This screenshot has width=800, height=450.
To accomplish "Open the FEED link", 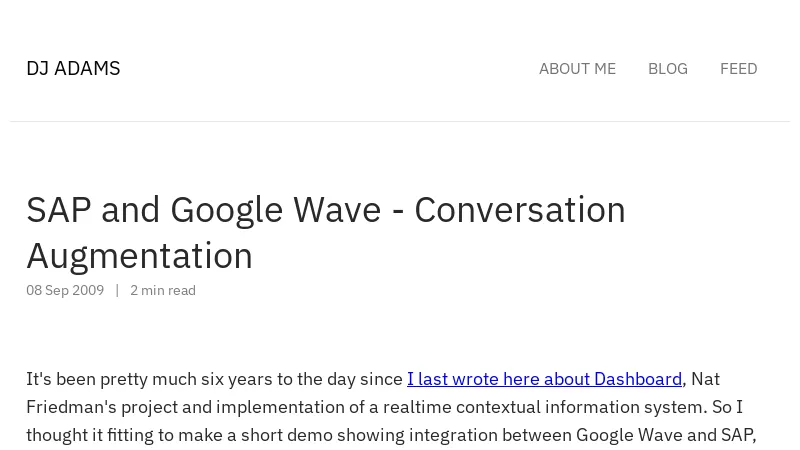I will click(x=738, y=68).
